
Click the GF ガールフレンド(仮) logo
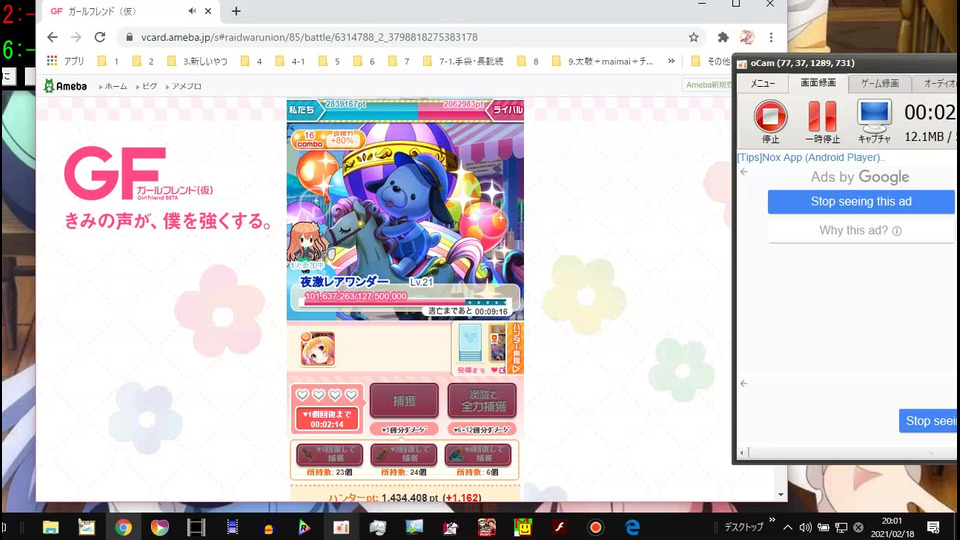[138, 173]
